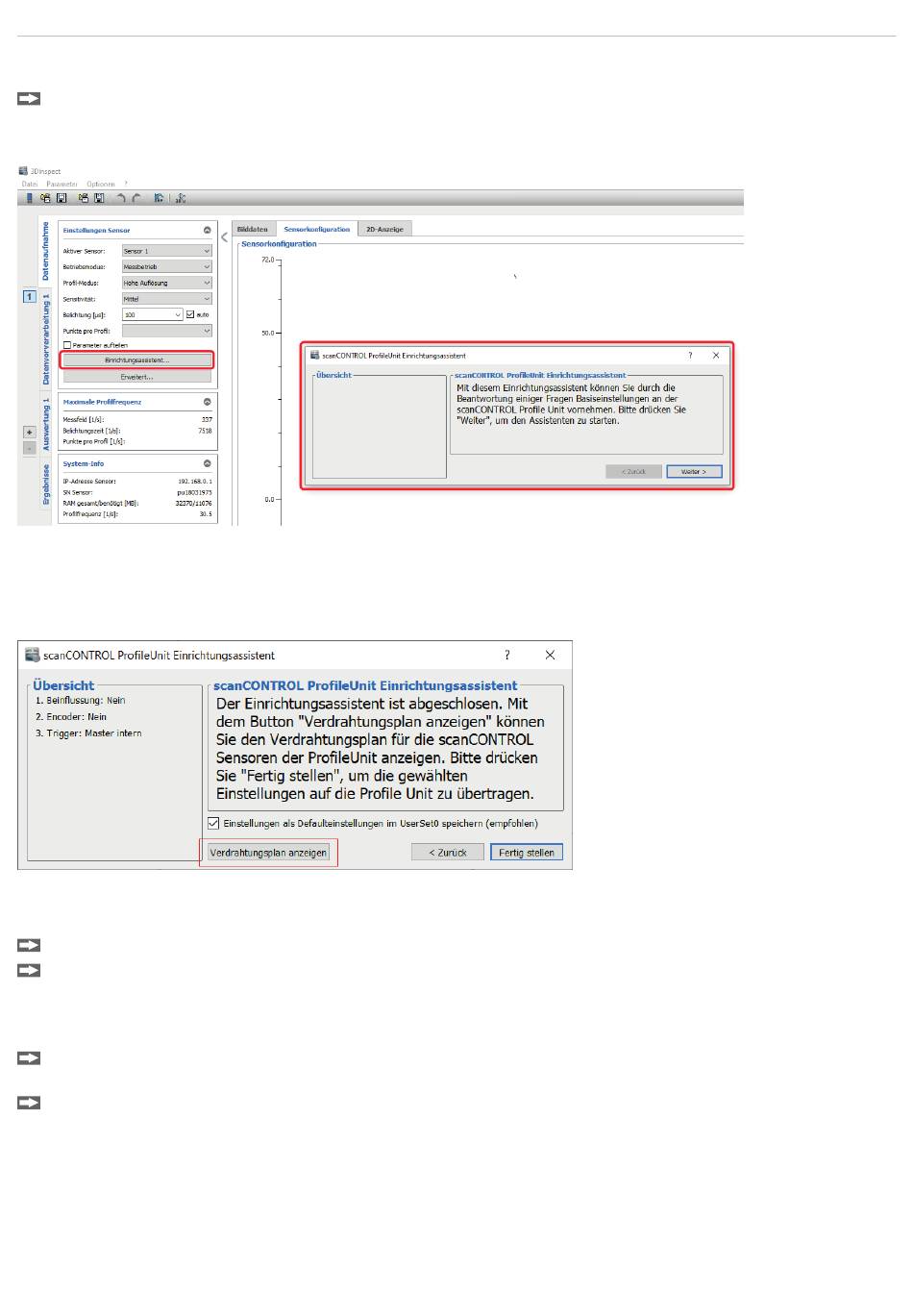Open the ? help menu
This screenshot has width=913, height=1316.
(126, 184)
